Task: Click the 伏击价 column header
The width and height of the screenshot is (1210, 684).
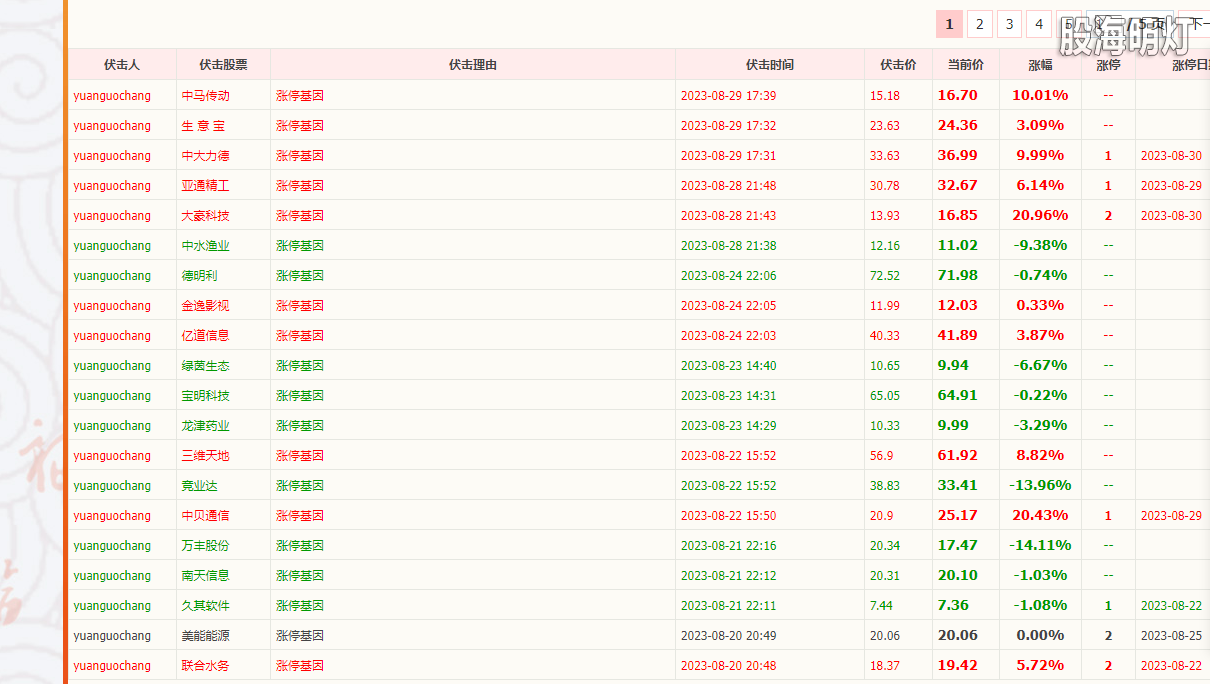Action: 898,65
